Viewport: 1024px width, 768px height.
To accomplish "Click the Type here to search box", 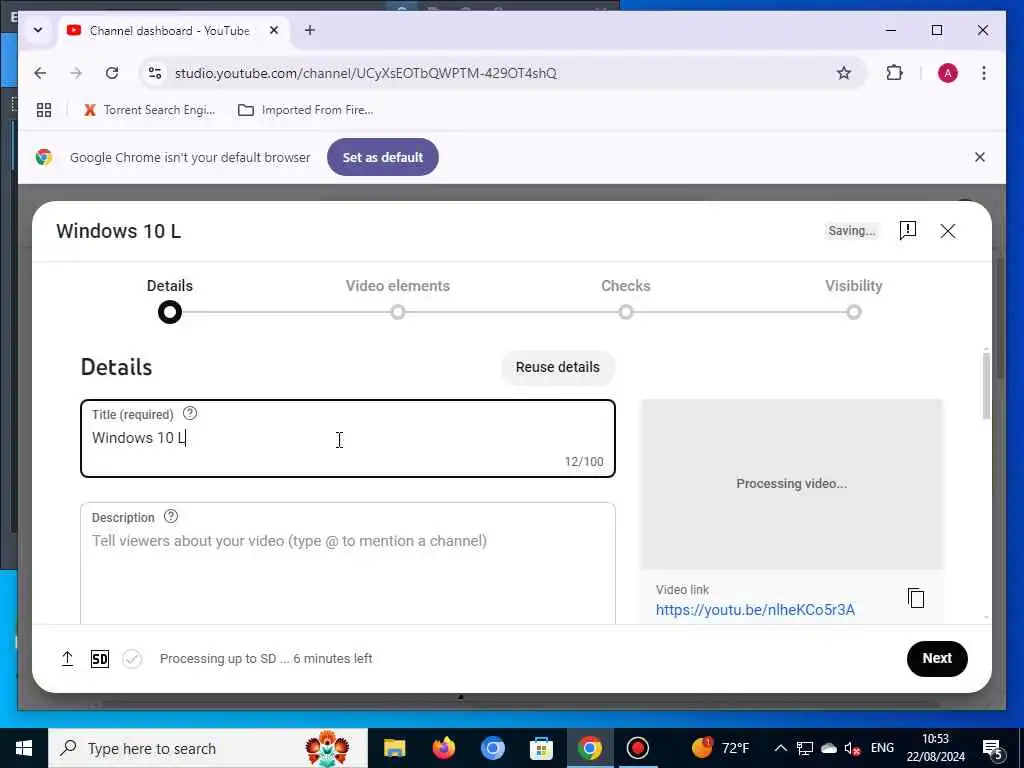I will pos(208,748).
